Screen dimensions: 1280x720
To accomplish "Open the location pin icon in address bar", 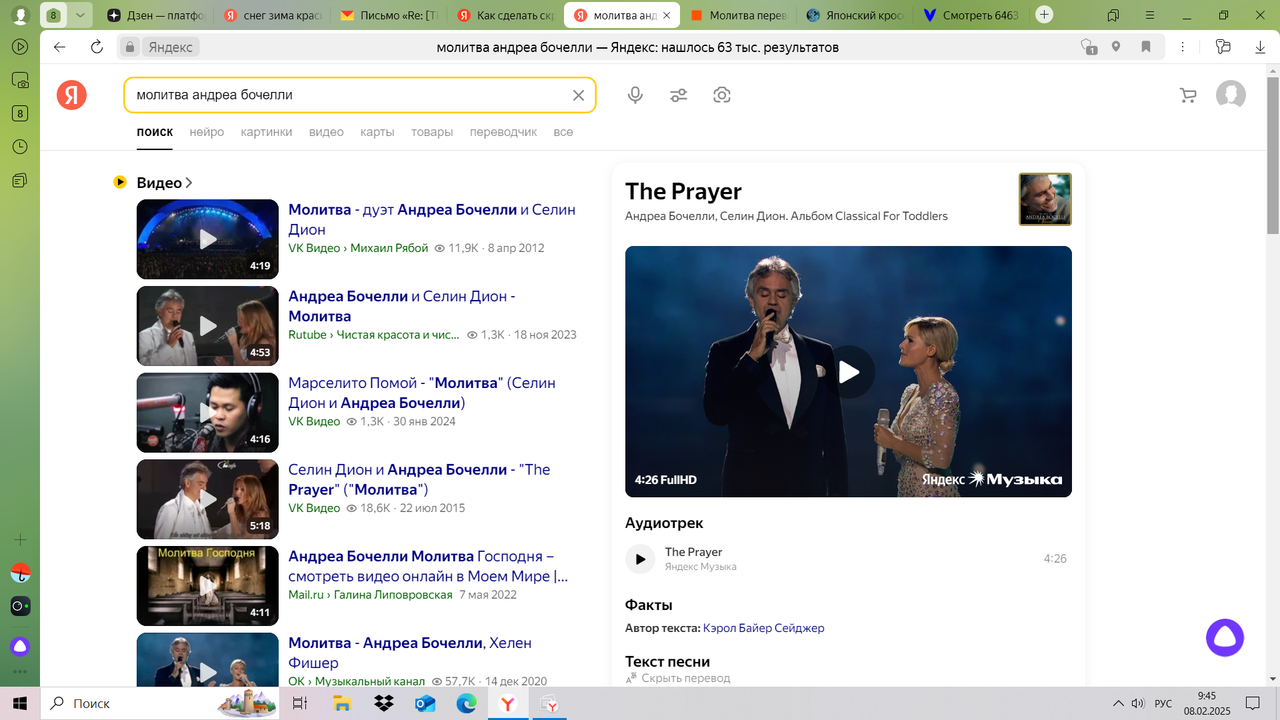I will click(1116, 47).
